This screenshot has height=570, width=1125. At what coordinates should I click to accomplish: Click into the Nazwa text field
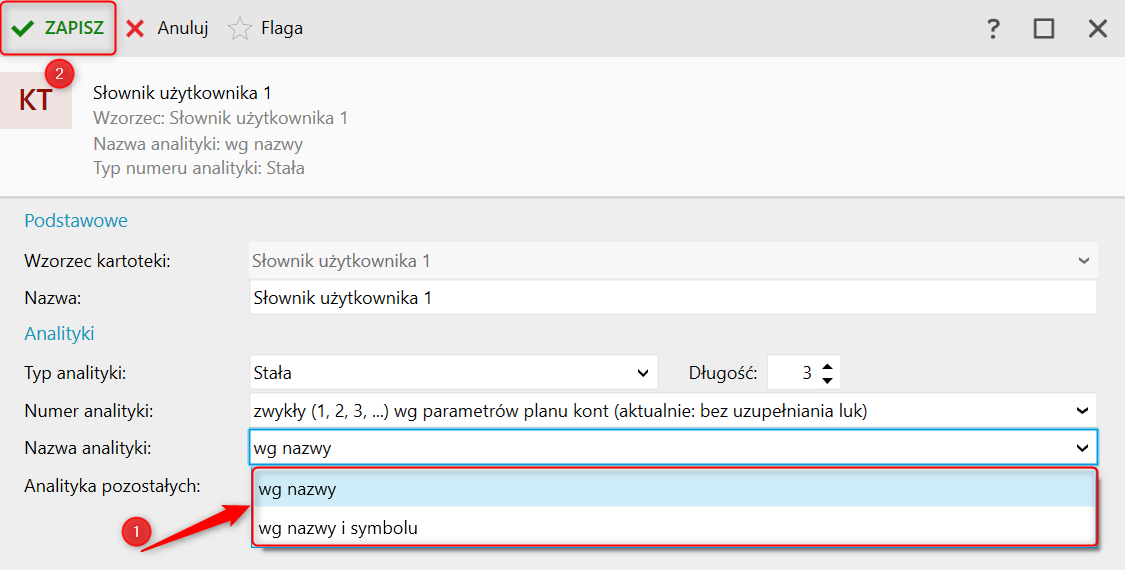point(672,298)
